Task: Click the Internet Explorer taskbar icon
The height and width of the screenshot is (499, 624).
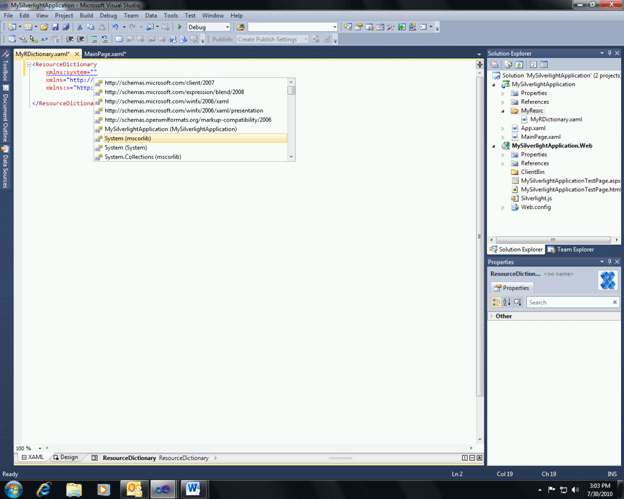Action: pyautogui.click(x=44, y=489)
